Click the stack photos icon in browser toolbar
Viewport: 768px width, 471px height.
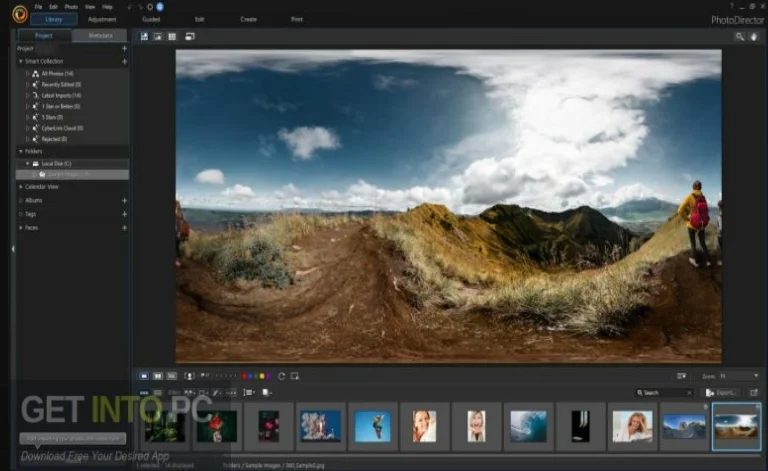249,393
